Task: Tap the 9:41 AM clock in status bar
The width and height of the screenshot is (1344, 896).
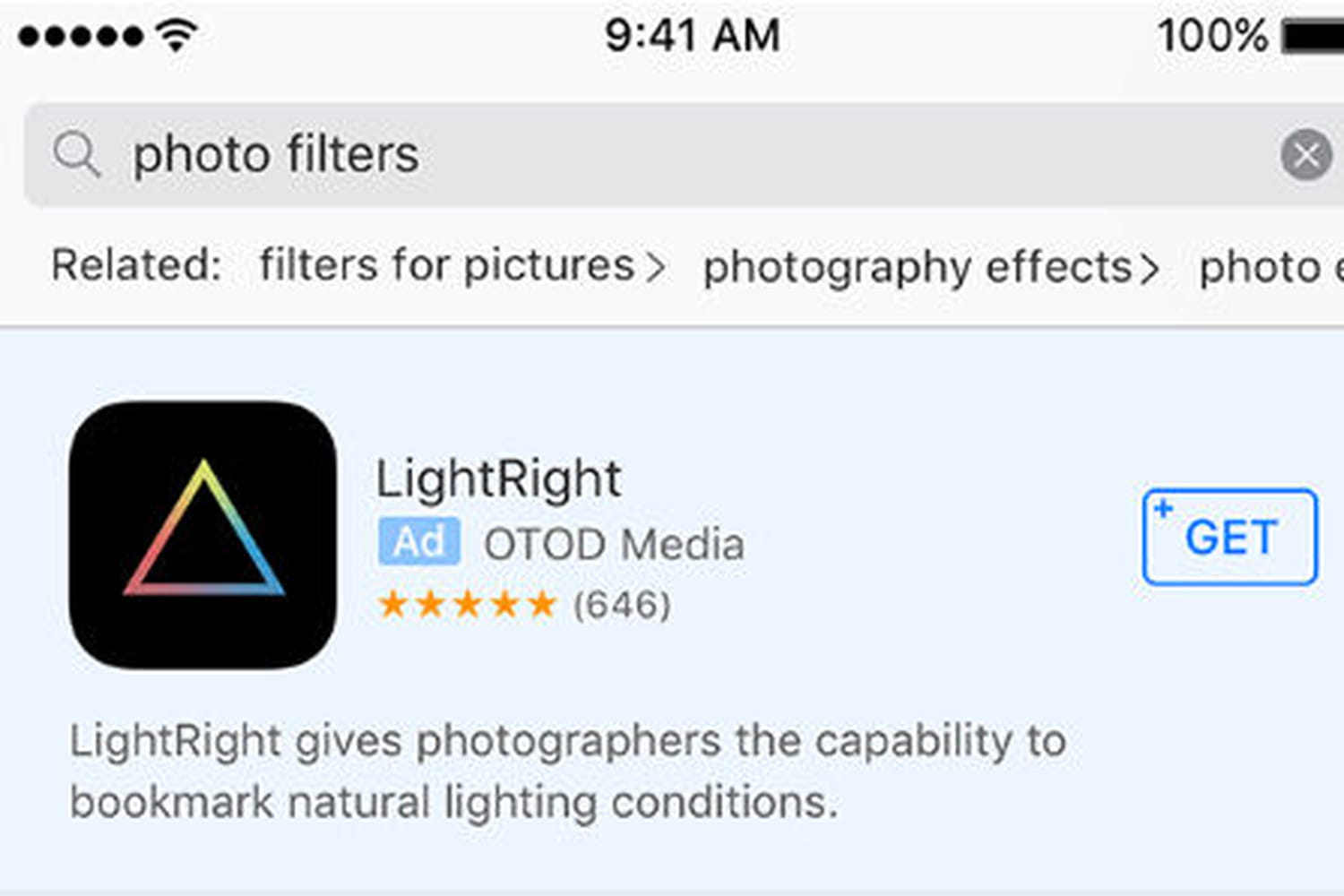Action: point(693,36)
